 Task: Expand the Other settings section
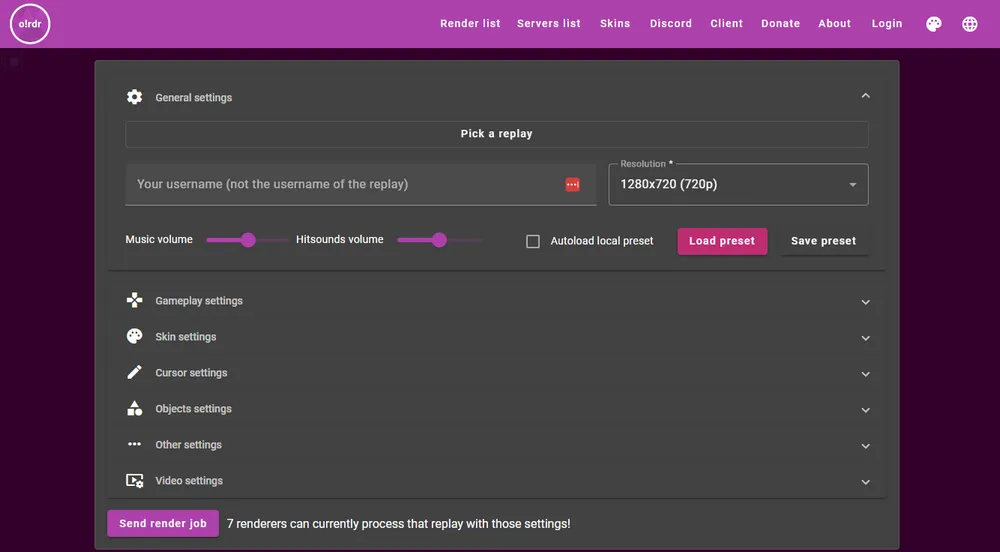tap(865, 445)
